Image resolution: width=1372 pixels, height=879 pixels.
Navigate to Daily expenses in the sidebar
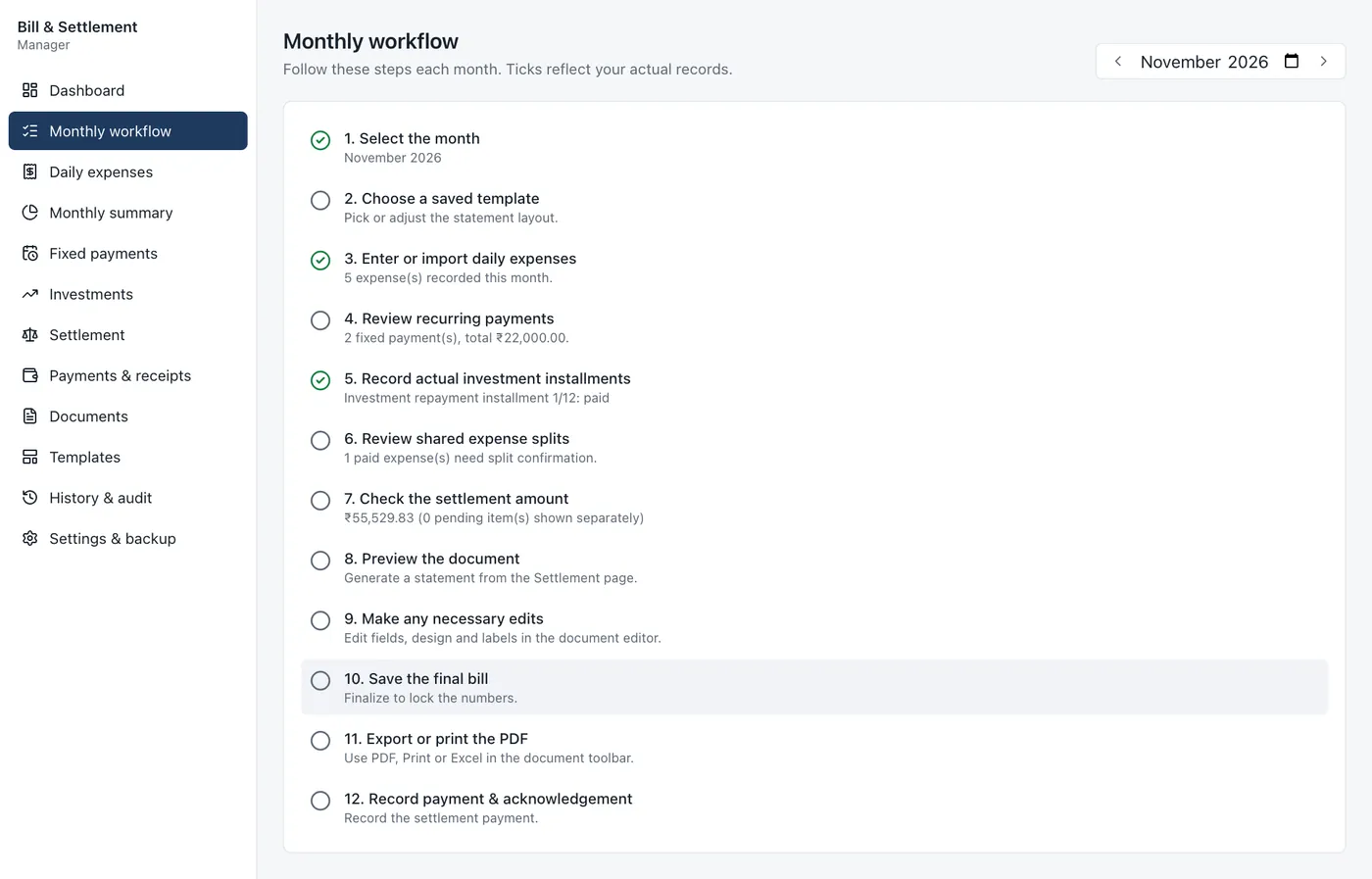click(128, 171)
